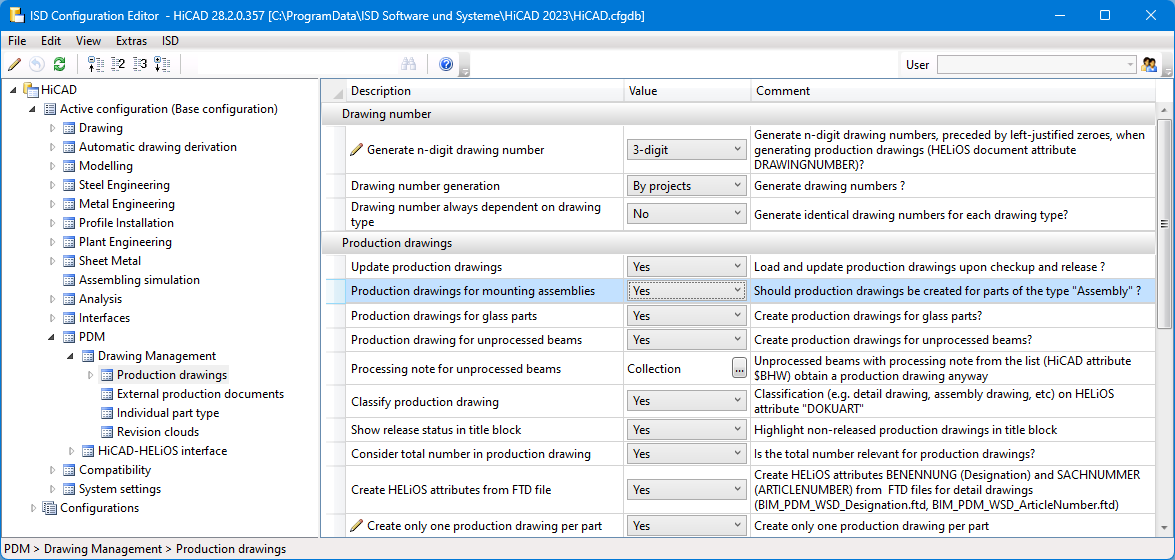Open help with the blue question mark icon
Screen dimensions: 1175x560
point(446,64)
